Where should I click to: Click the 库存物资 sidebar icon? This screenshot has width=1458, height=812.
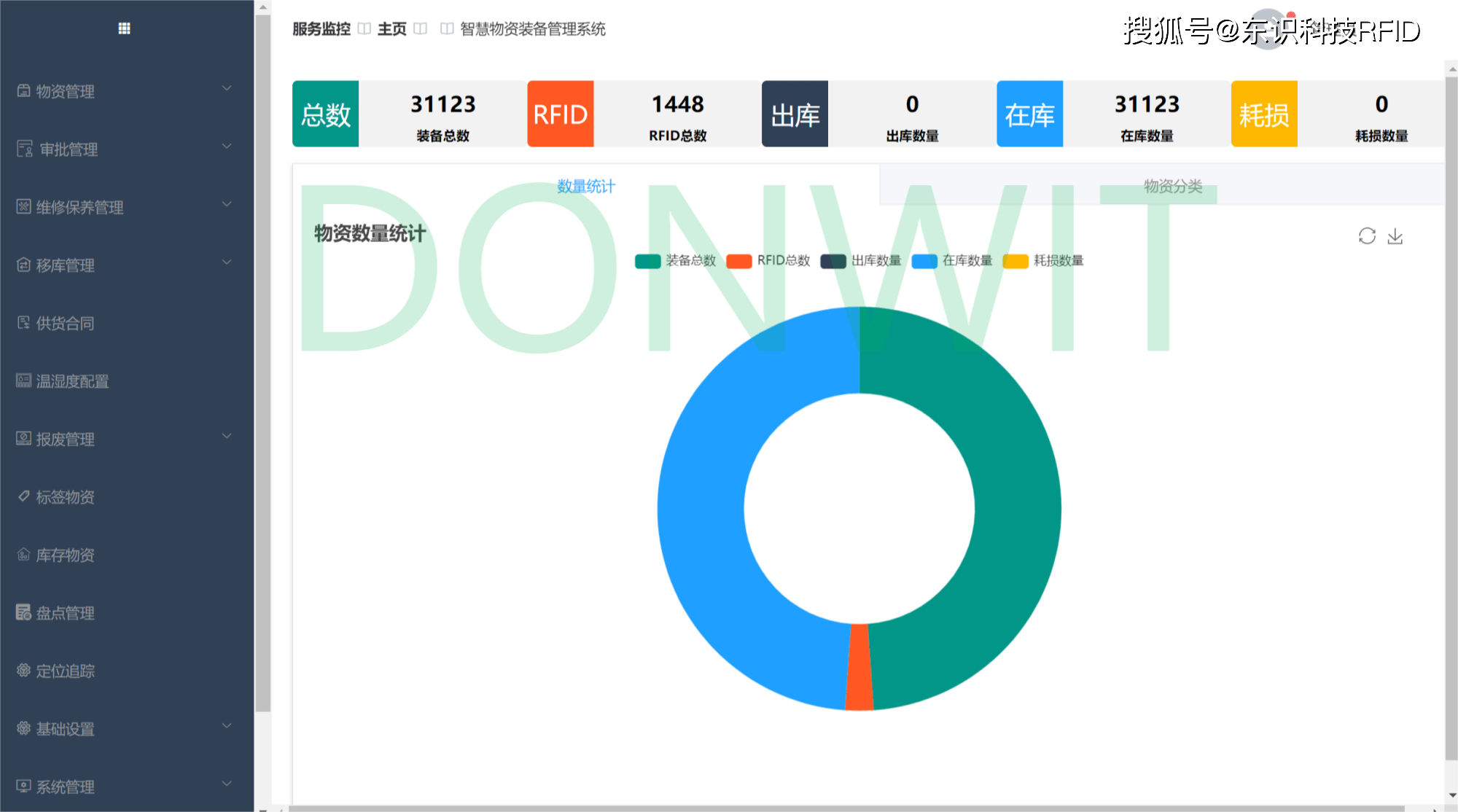coord(24,555)
